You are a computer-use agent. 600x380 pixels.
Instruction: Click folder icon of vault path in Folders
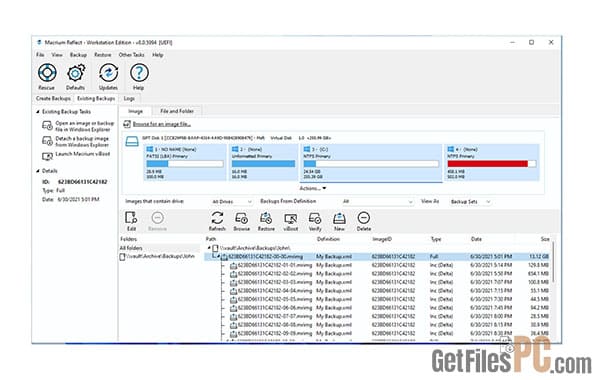click(122, 256)
